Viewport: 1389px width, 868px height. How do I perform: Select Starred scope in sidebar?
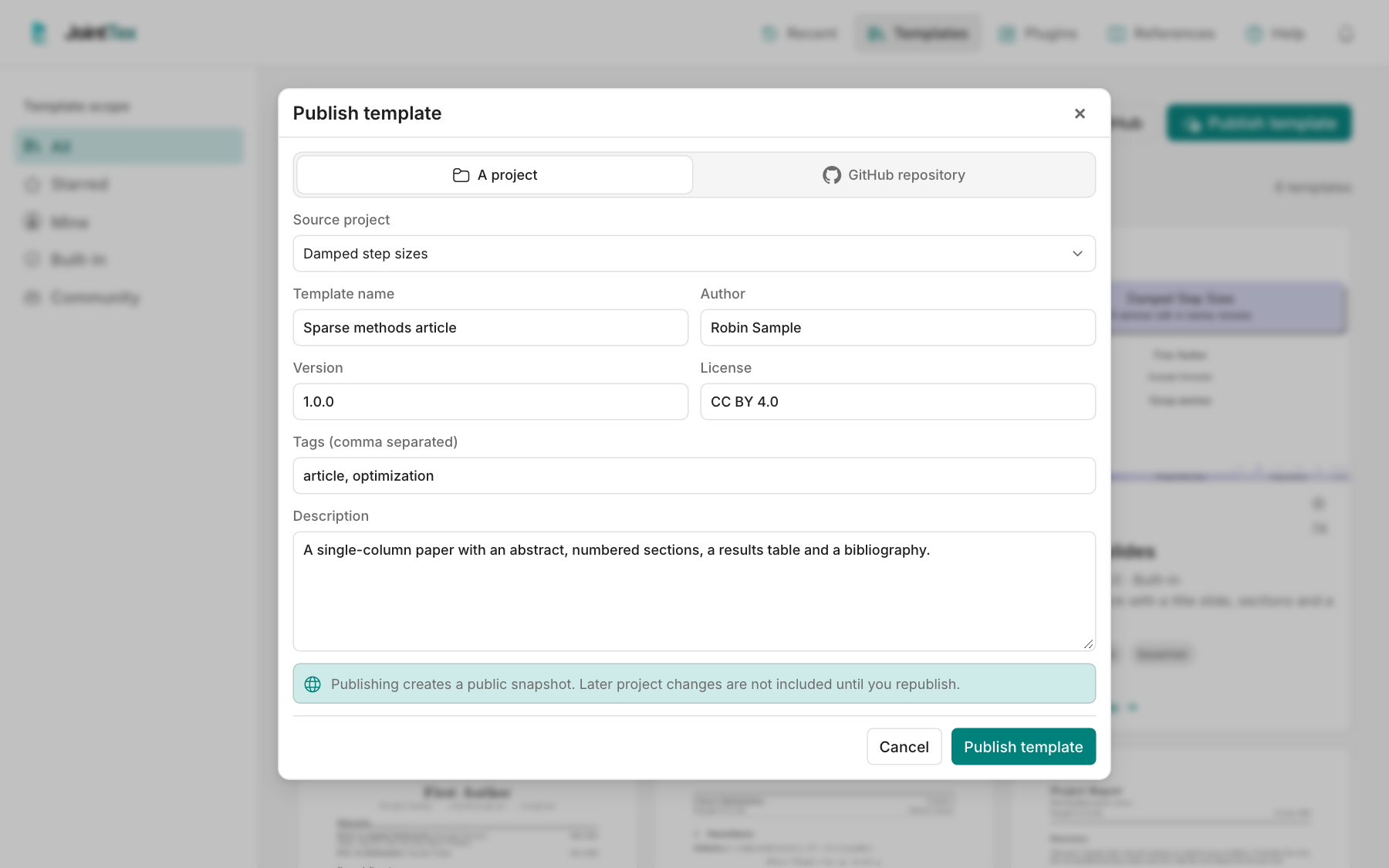pos(130,184)
